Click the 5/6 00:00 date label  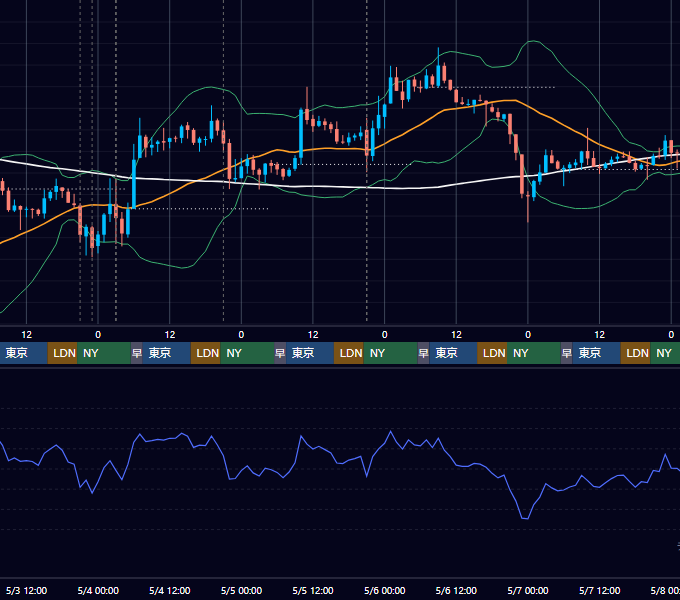tap(385, 590)
